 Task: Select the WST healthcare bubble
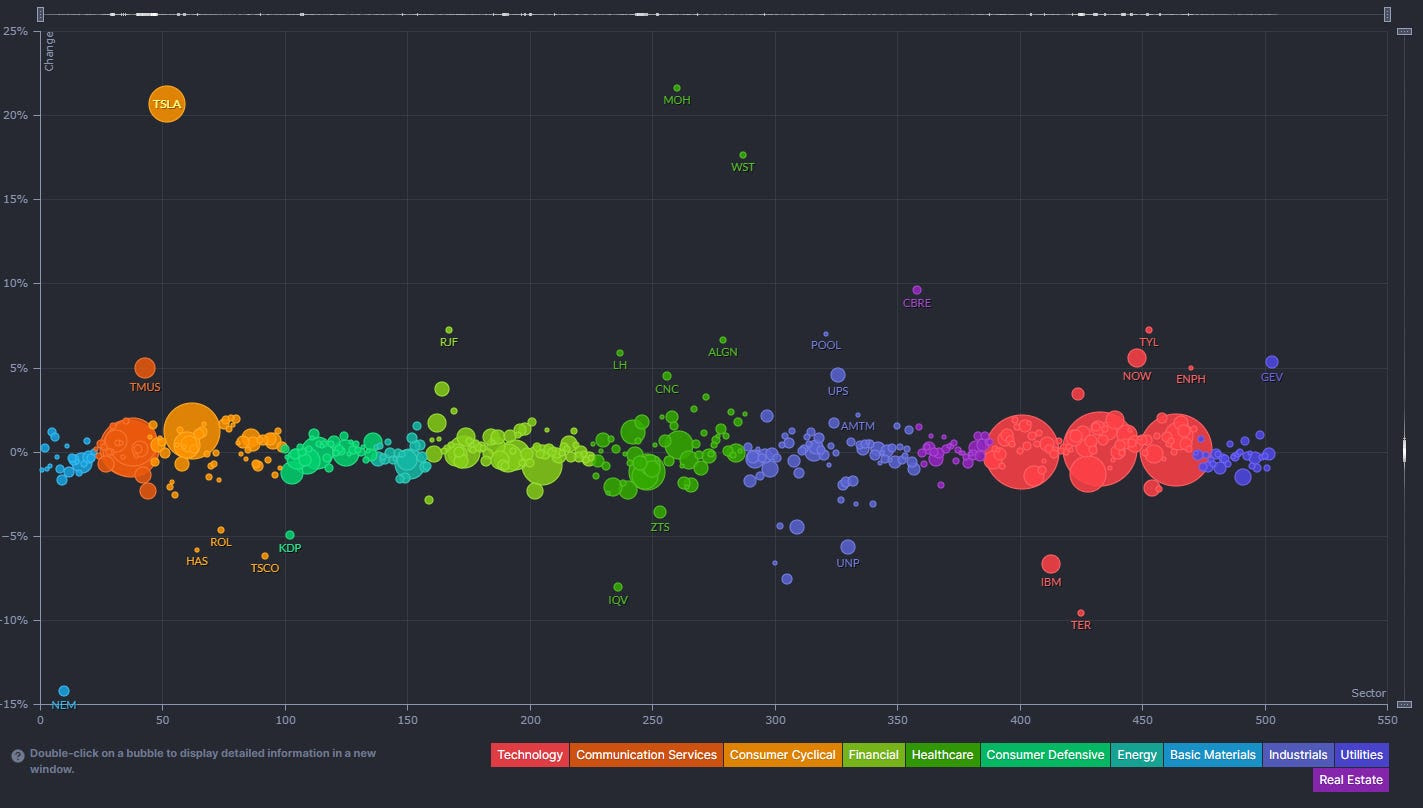coord(743,155)
